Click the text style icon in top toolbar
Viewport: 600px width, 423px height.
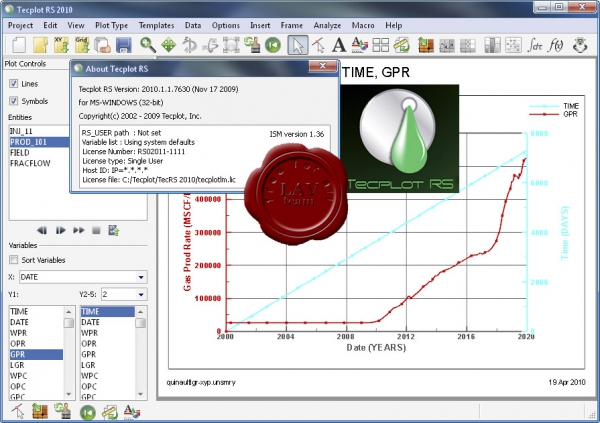[x=360, y=45]
